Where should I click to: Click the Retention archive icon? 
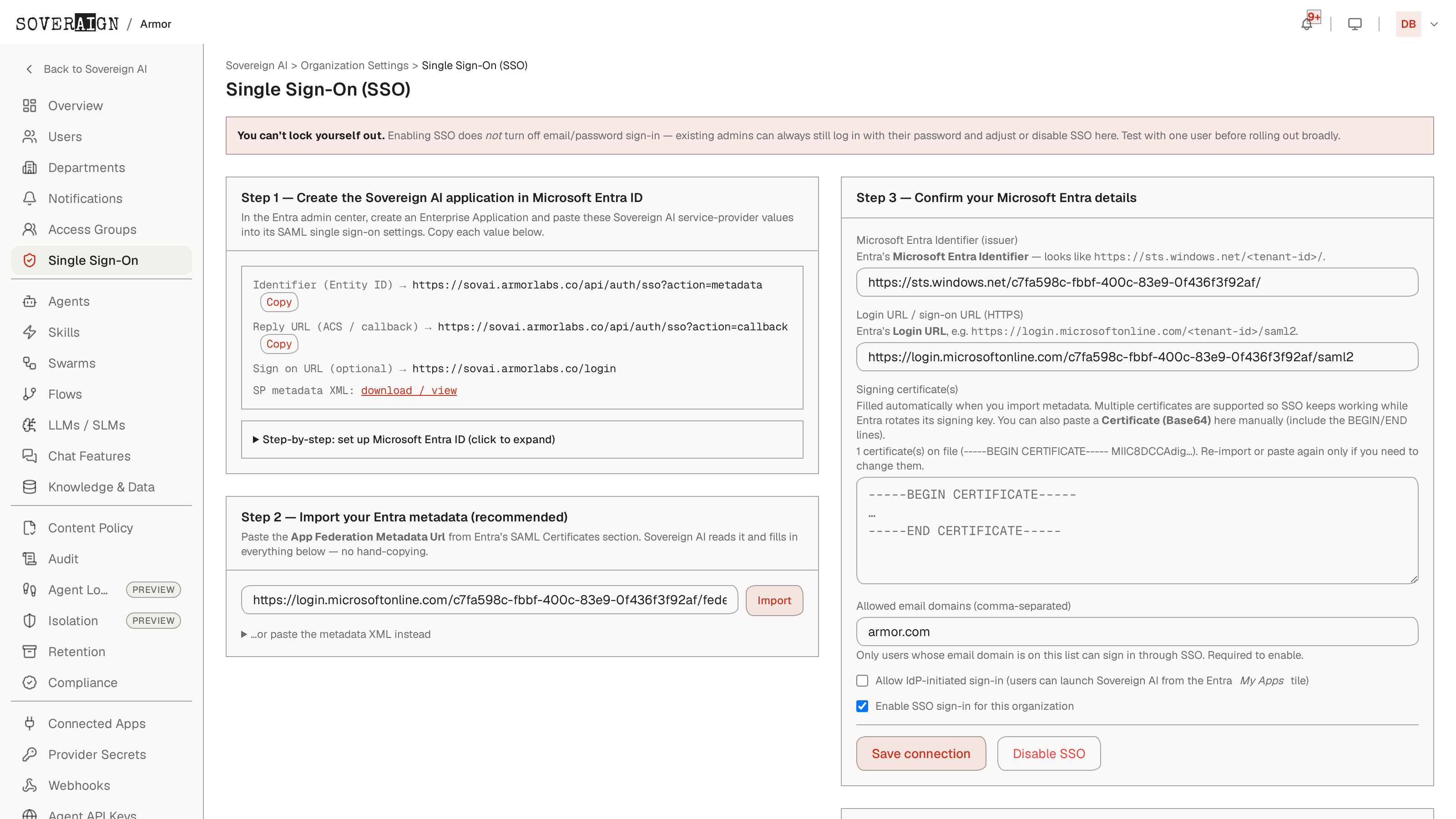(30, 652)
